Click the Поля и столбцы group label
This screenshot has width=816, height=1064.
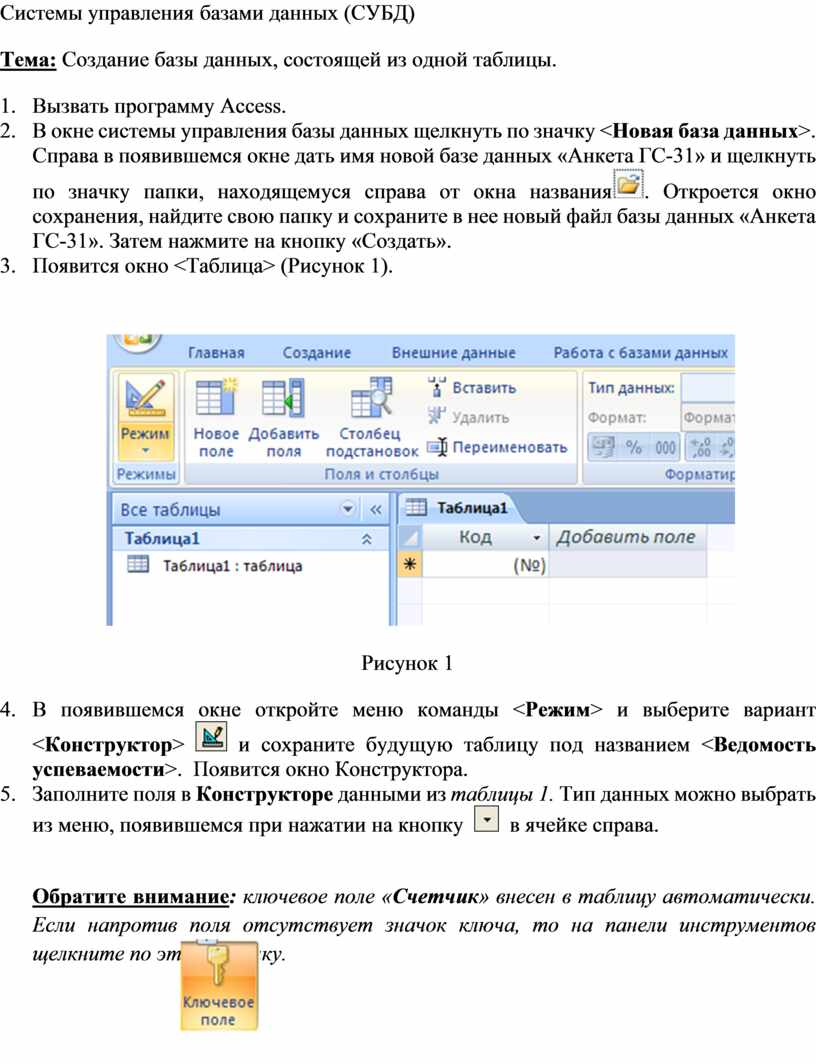click(x=381, y=474)
